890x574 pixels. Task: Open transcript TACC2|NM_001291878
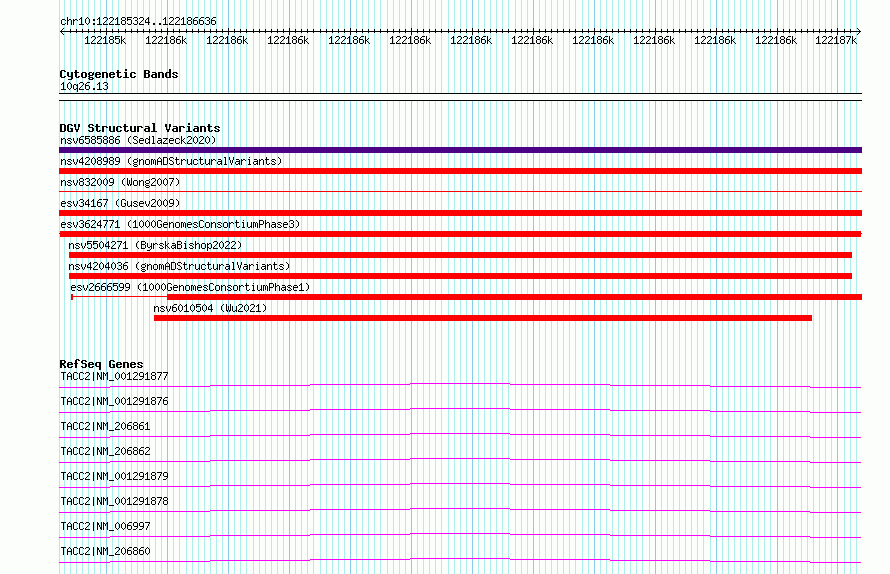click(x=114, y=501)
